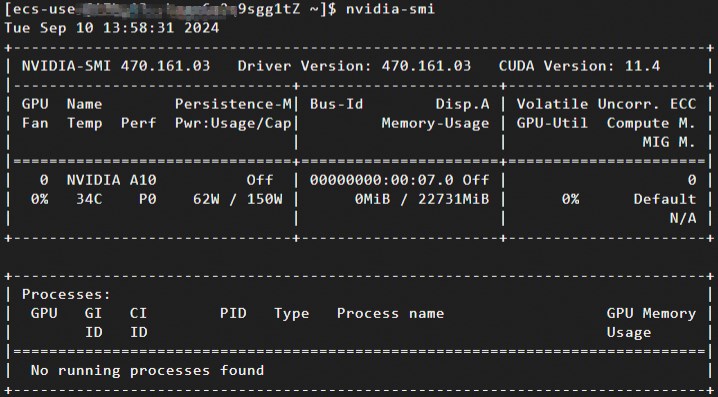
Task: Click the fan speed value '0%' under Fan
Action: point(40,199)
